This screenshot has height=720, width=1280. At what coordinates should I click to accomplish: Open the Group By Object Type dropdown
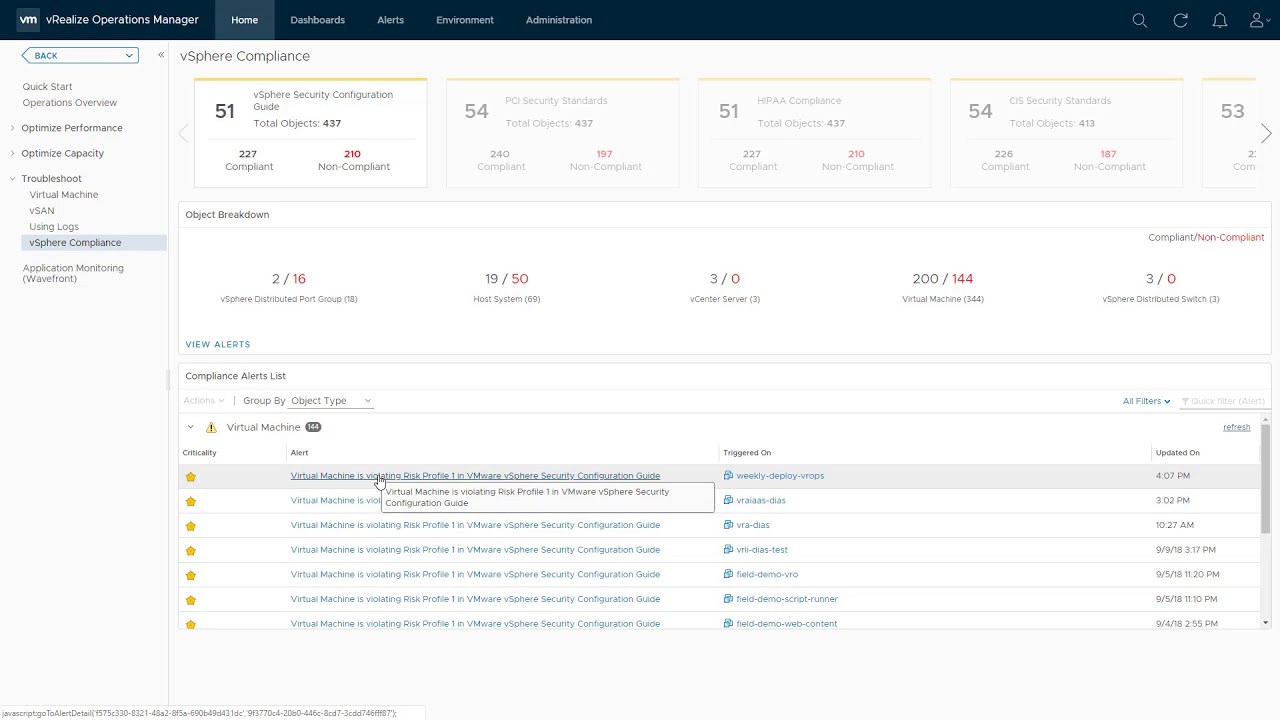(x=331, y=401)
